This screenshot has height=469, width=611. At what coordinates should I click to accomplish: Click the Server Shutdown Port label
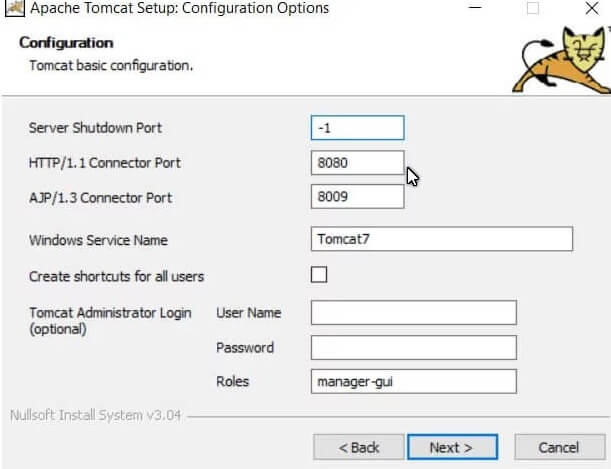(x=95, y=128)
